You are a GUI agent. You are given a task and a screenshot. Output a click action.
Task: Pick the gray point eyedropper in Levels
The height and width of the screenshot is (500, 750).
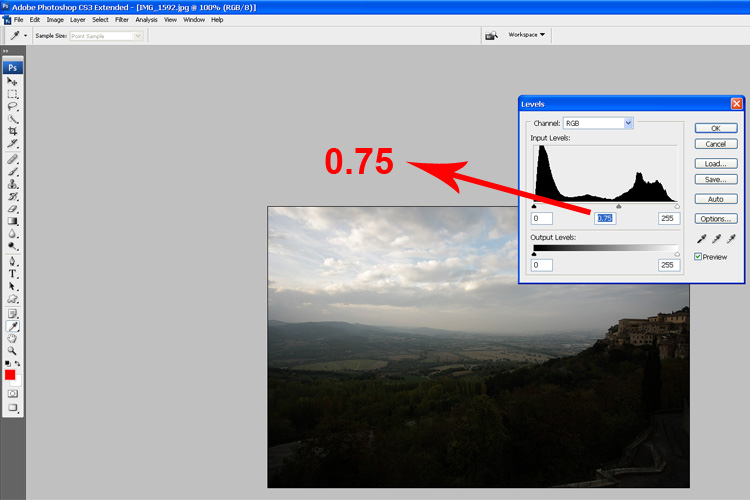pos(716,239)
